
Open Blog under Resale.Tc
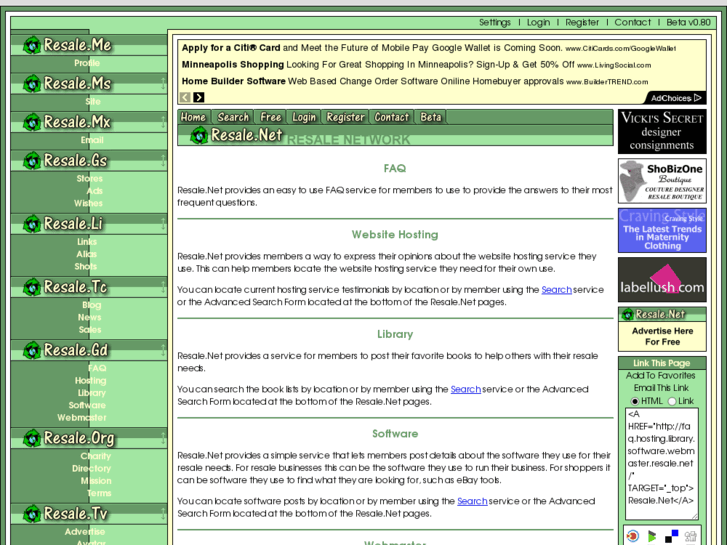pos(91,305)
